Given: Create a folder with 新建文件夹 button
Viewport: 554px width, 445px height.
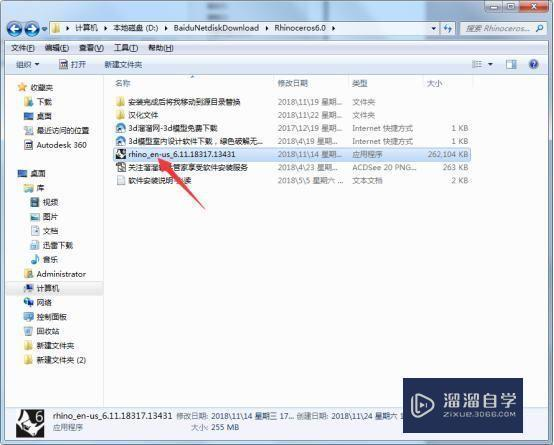Looking at the screenshot, I should pyautogui.click(x=123, y=65).
